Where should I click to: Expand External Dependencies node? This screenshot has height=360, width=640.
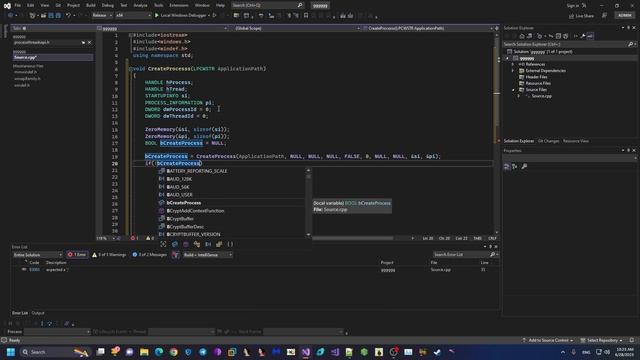(513, 71)
